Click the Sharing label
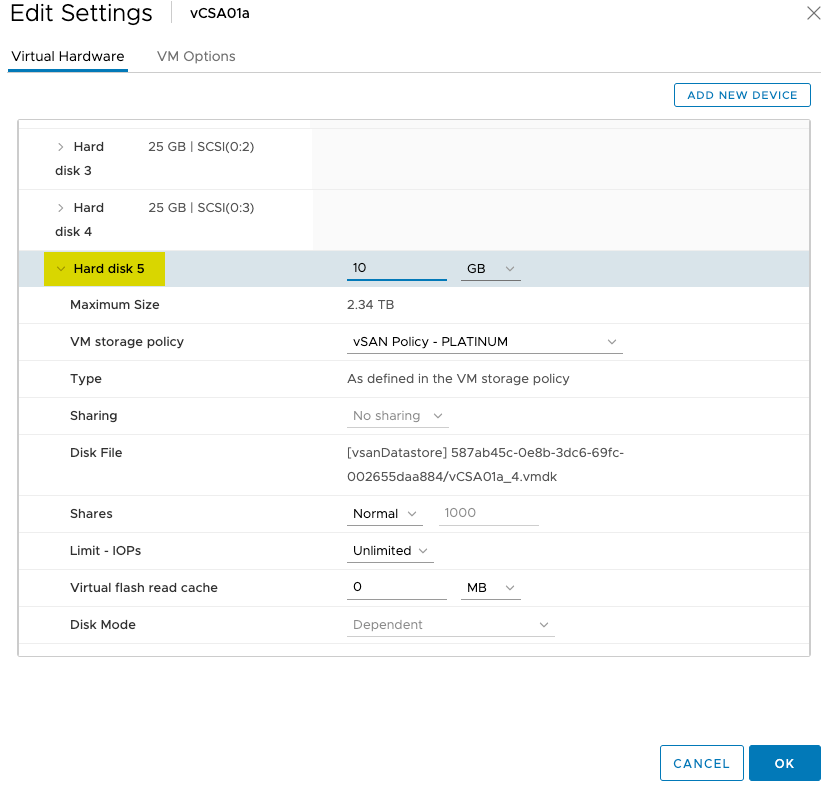This screenshot has height=797, width=838. coord(94,416)
